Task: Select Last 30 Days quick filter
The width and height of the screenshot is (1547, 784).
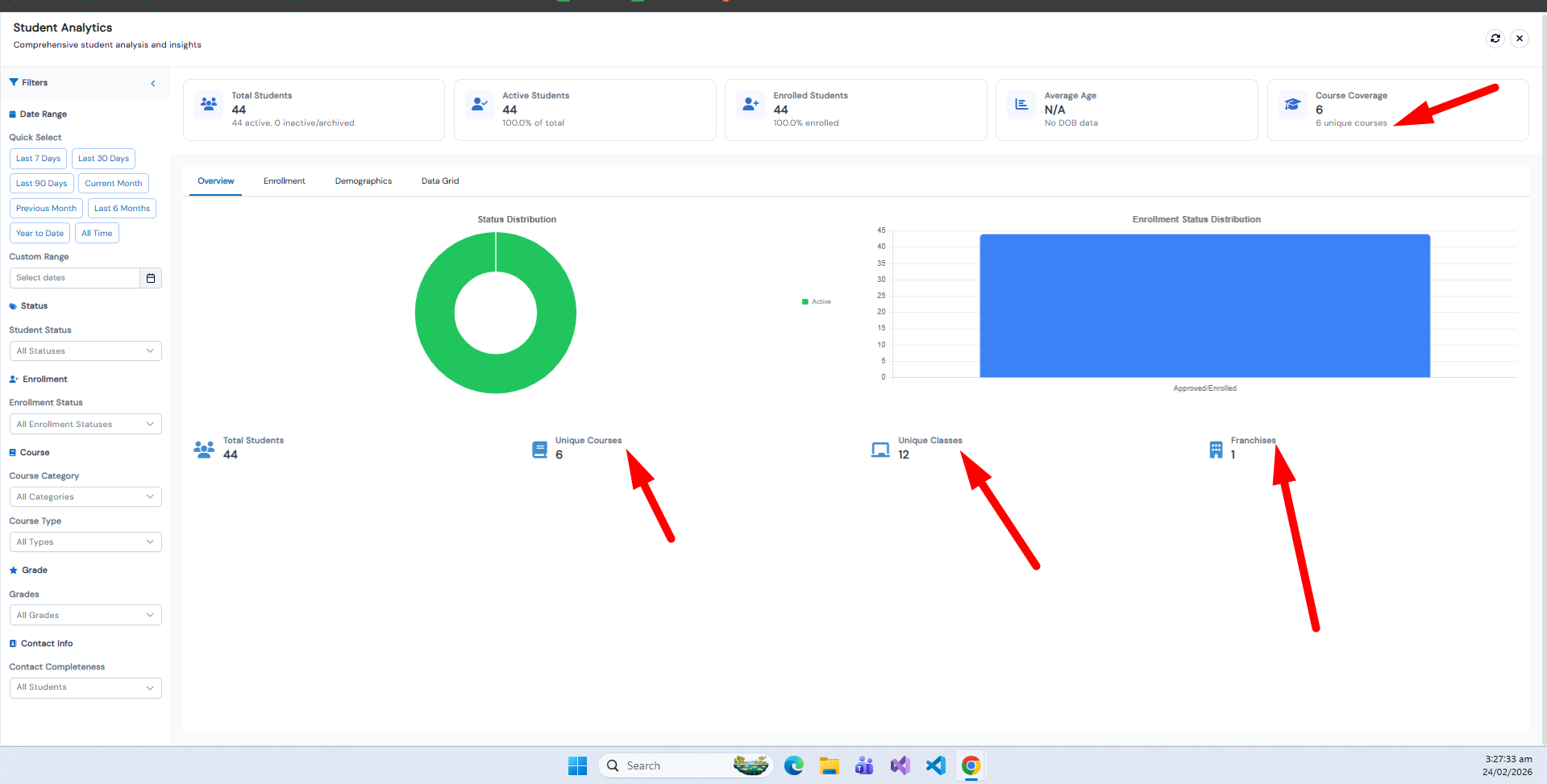Action: click(x=103, y=159)
